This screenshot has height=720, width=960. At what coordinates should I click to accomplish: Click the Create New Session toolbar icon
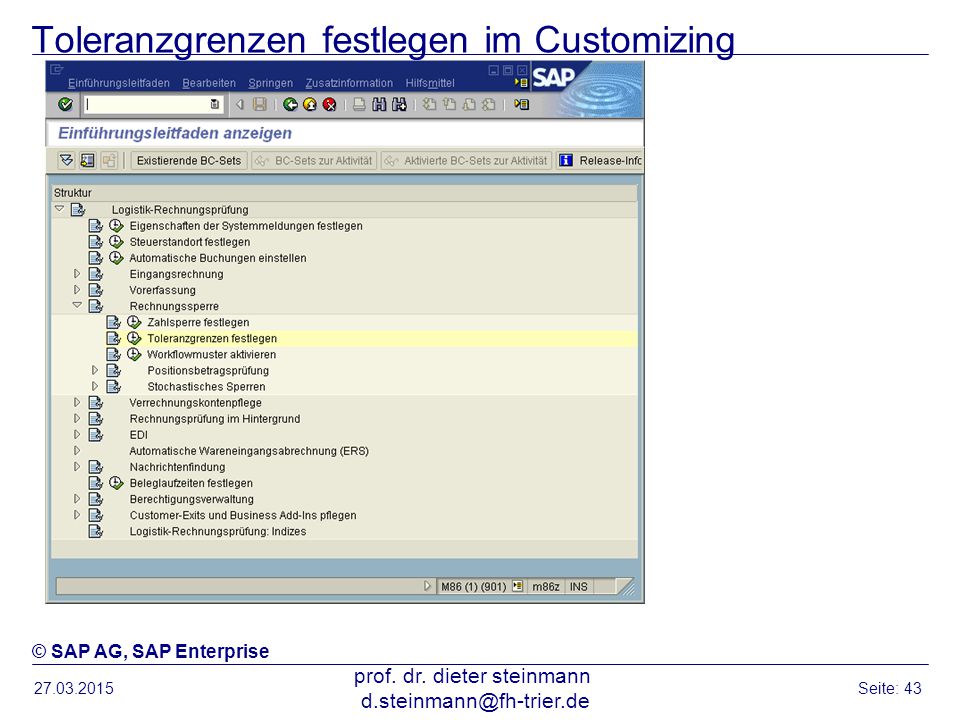[522, 105]
